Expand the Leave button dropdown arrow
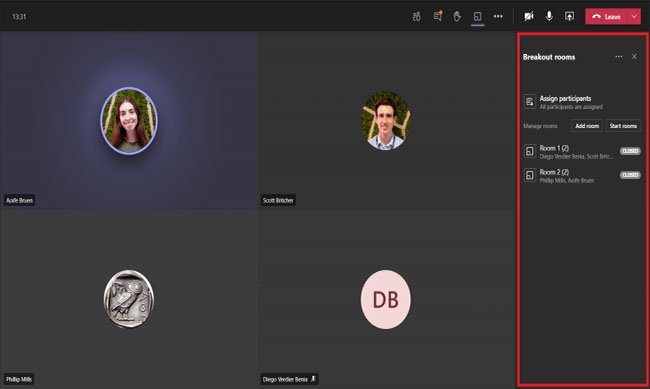Image resolution: width=650 pixels, height=389 pixels. (634, 17)
